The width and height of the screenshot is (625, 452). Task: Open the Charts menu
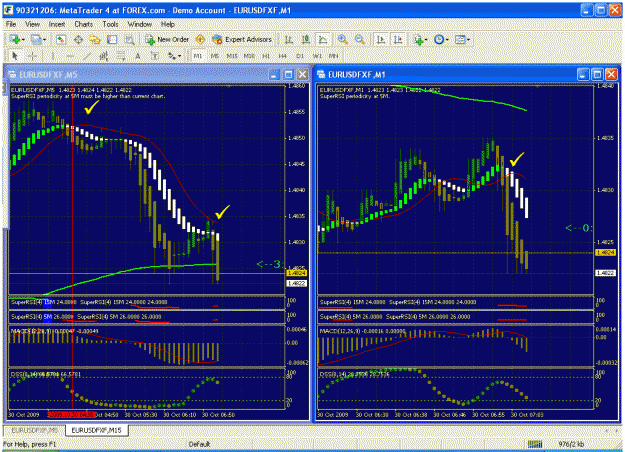tap(84, 24)
